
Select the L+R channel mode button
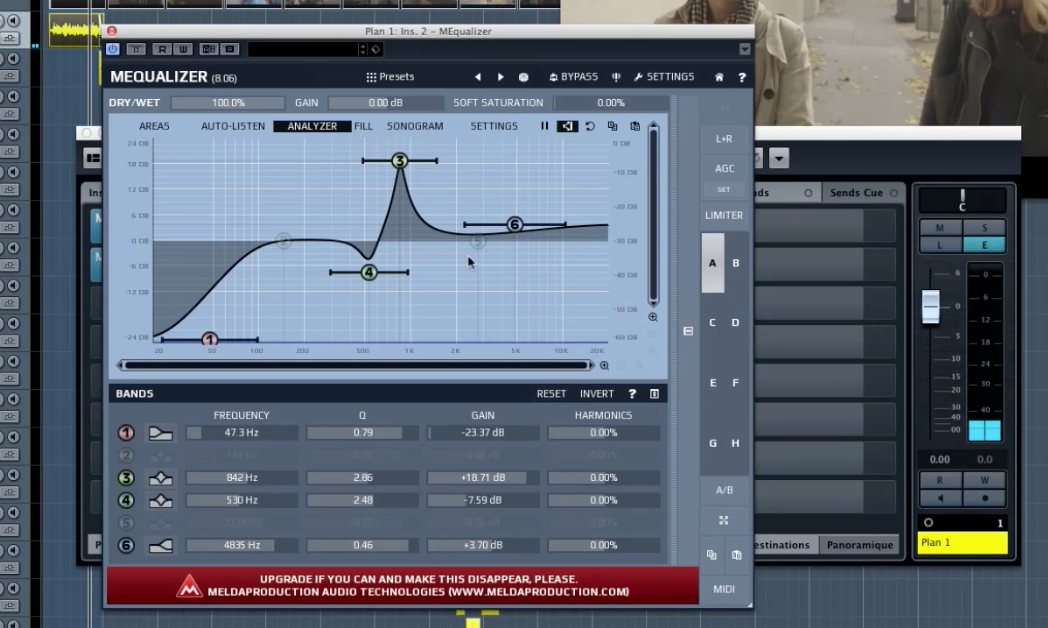point(724,139)
